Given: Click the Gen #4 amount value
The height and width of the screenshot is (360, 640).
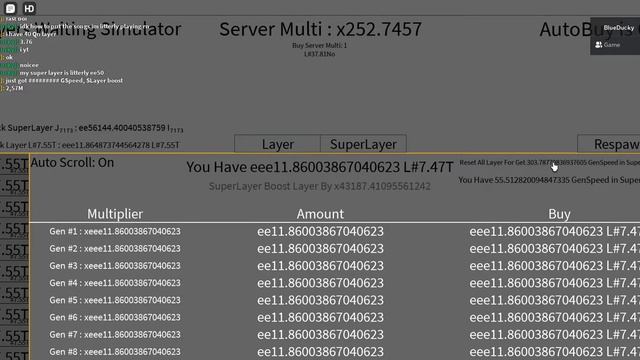Looking at the screenshot, I should 320,283.
